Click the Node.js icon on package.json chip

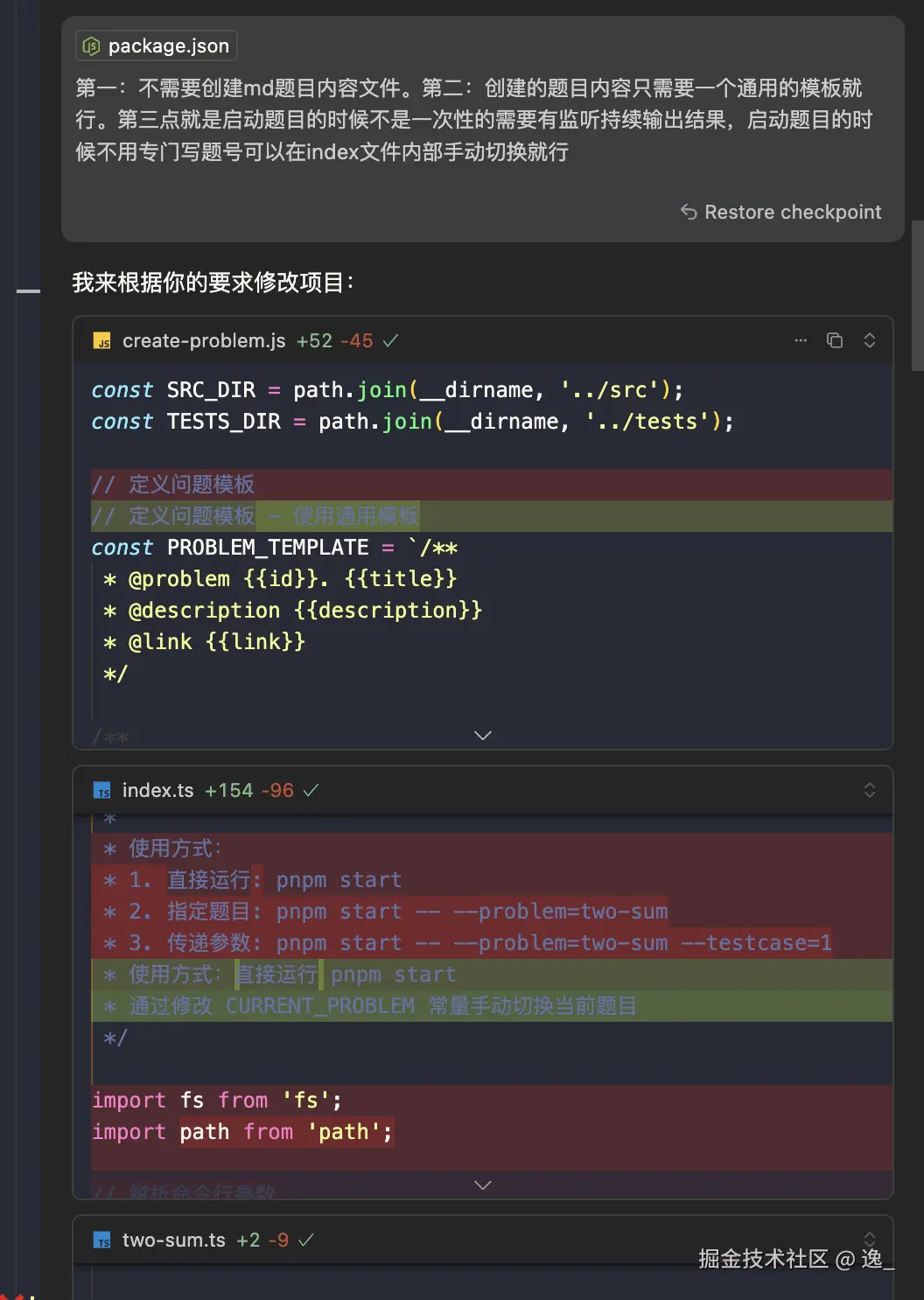(x=91, y=46)
